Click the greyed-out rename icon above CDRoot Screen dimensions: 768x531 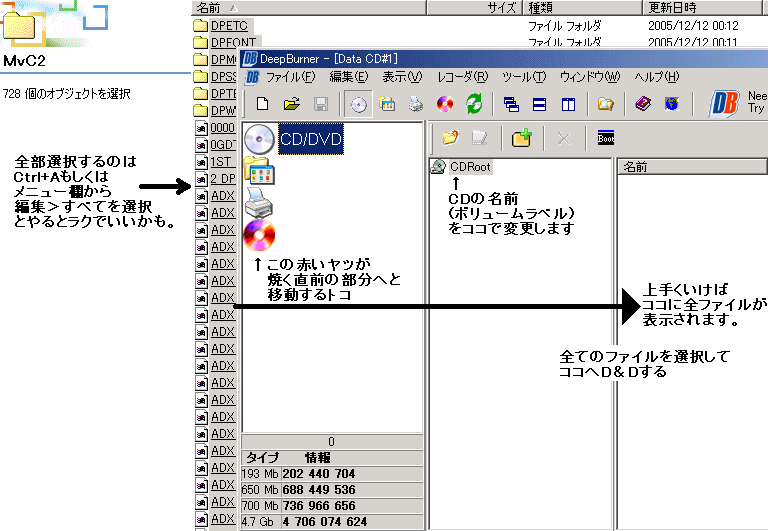coord(479,138)
